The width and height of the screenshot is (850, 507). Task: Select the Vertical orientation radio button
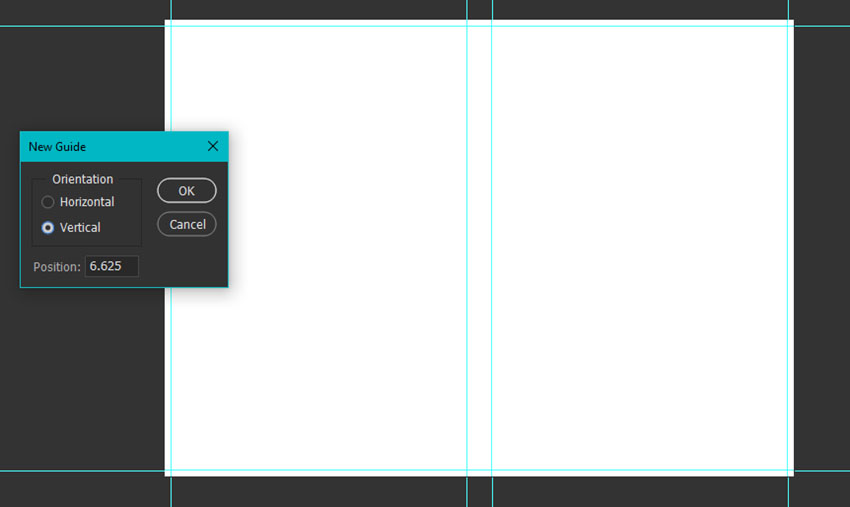coord(48,228)
